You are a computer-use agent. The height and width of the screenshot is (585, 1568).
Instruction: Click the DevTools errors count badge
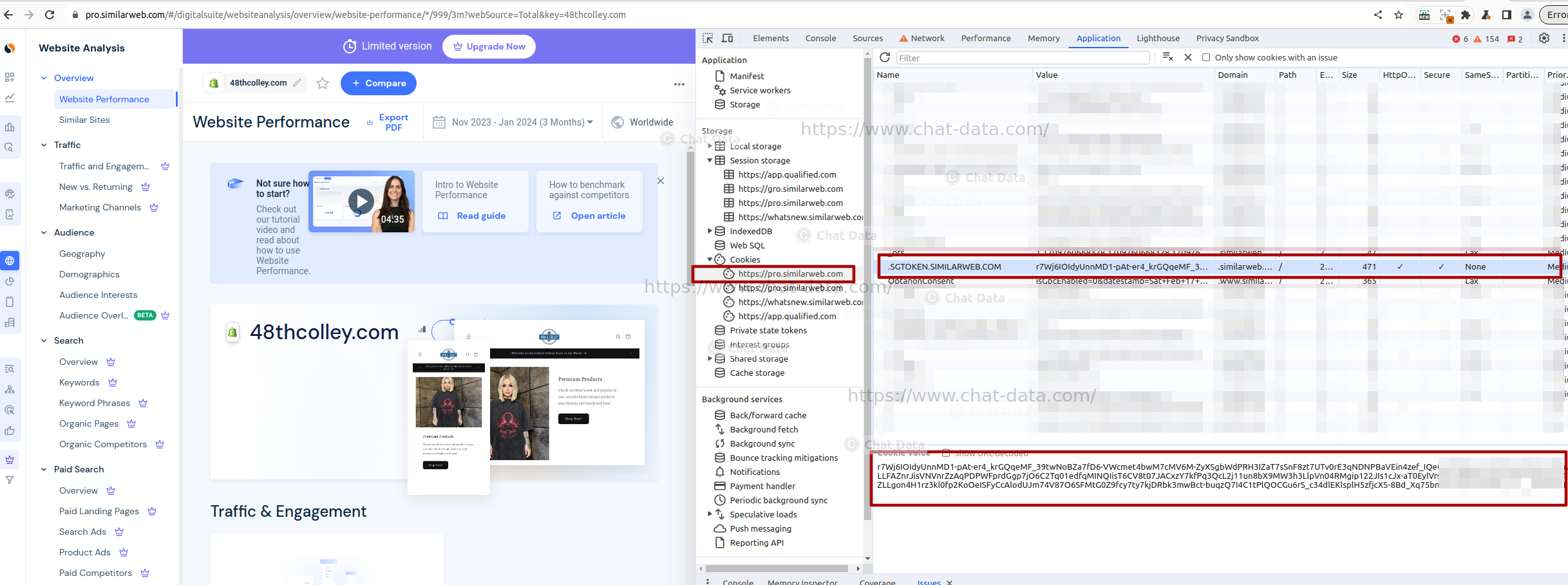tap(1460, 39)
